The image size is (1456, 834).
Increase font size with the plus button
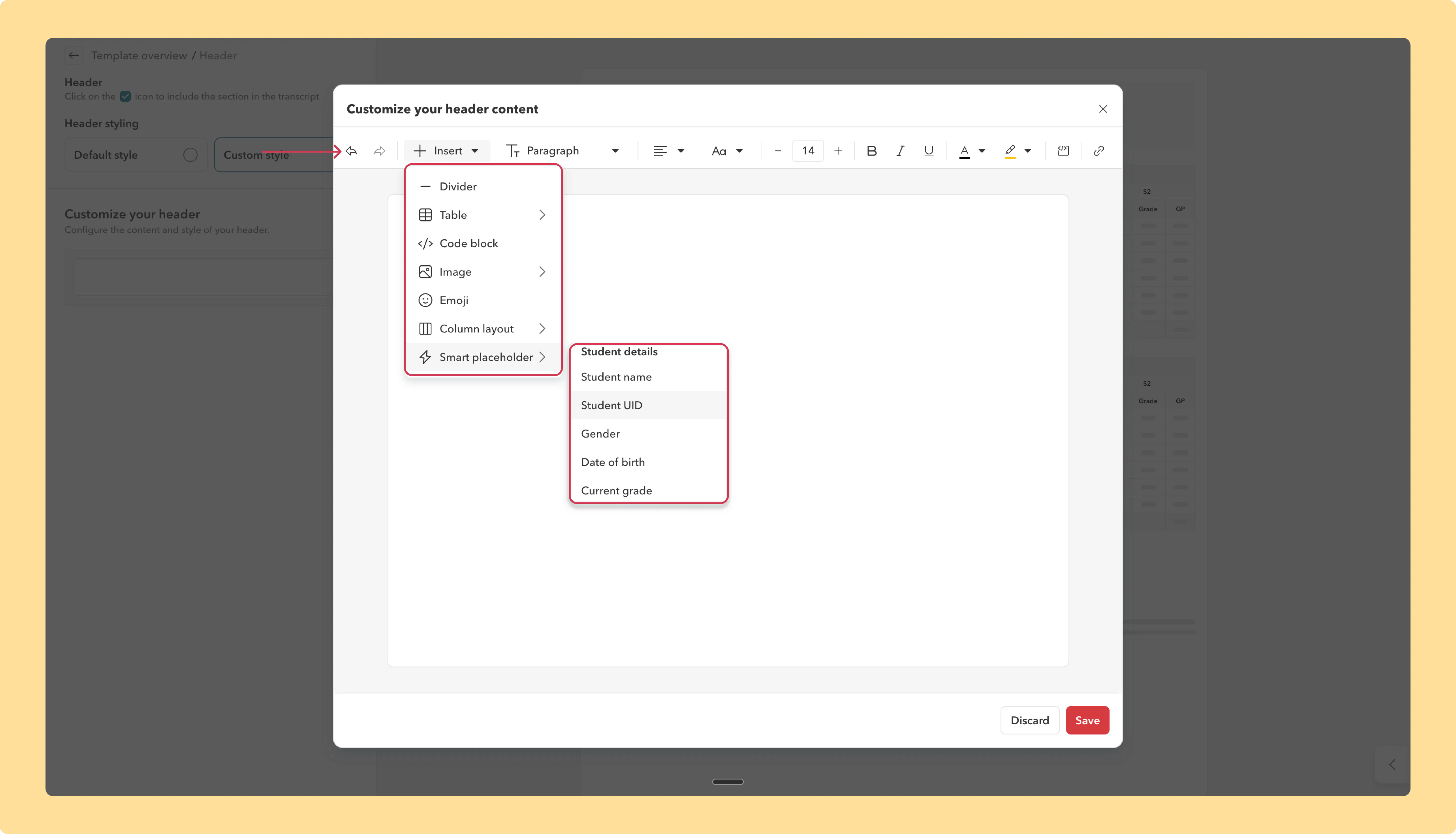[x=838, y=151]
